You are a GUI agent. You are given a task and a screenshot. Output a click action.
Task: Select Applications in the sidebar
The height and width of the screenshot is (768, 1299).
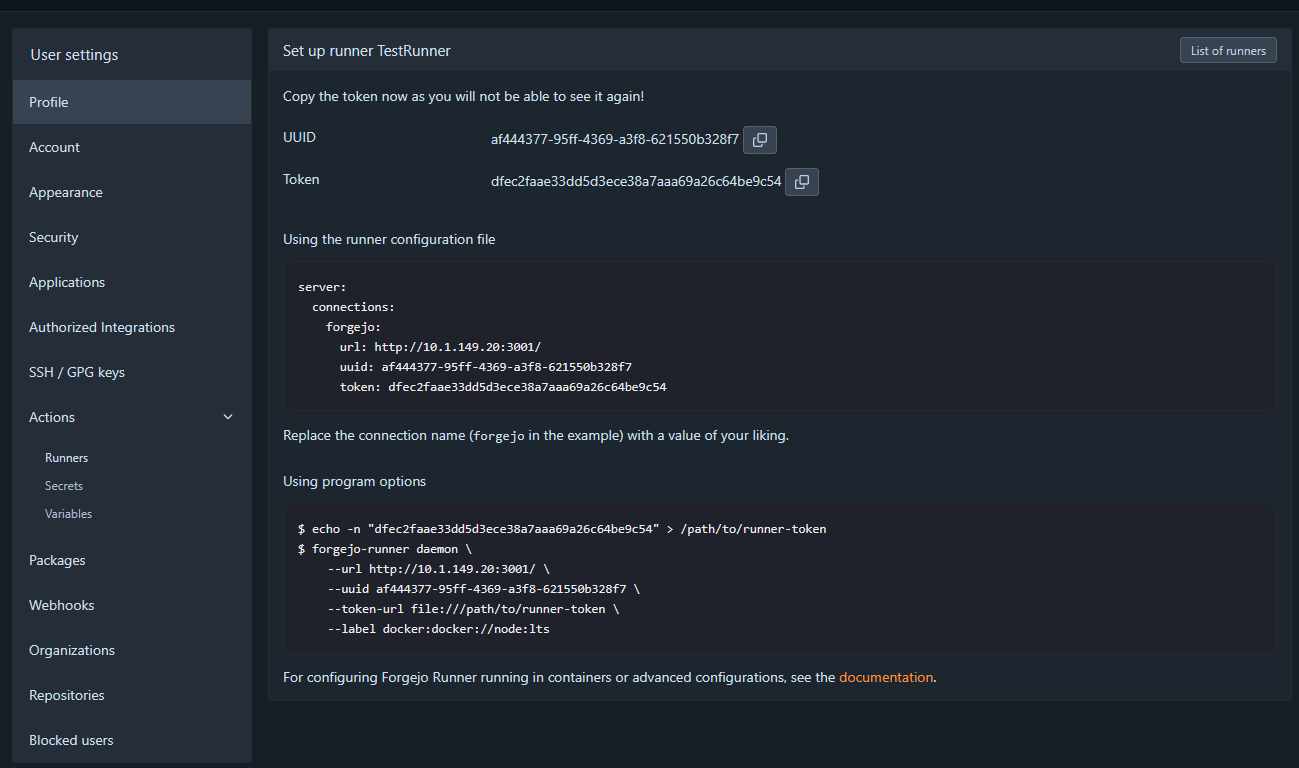tap(132, 282)
